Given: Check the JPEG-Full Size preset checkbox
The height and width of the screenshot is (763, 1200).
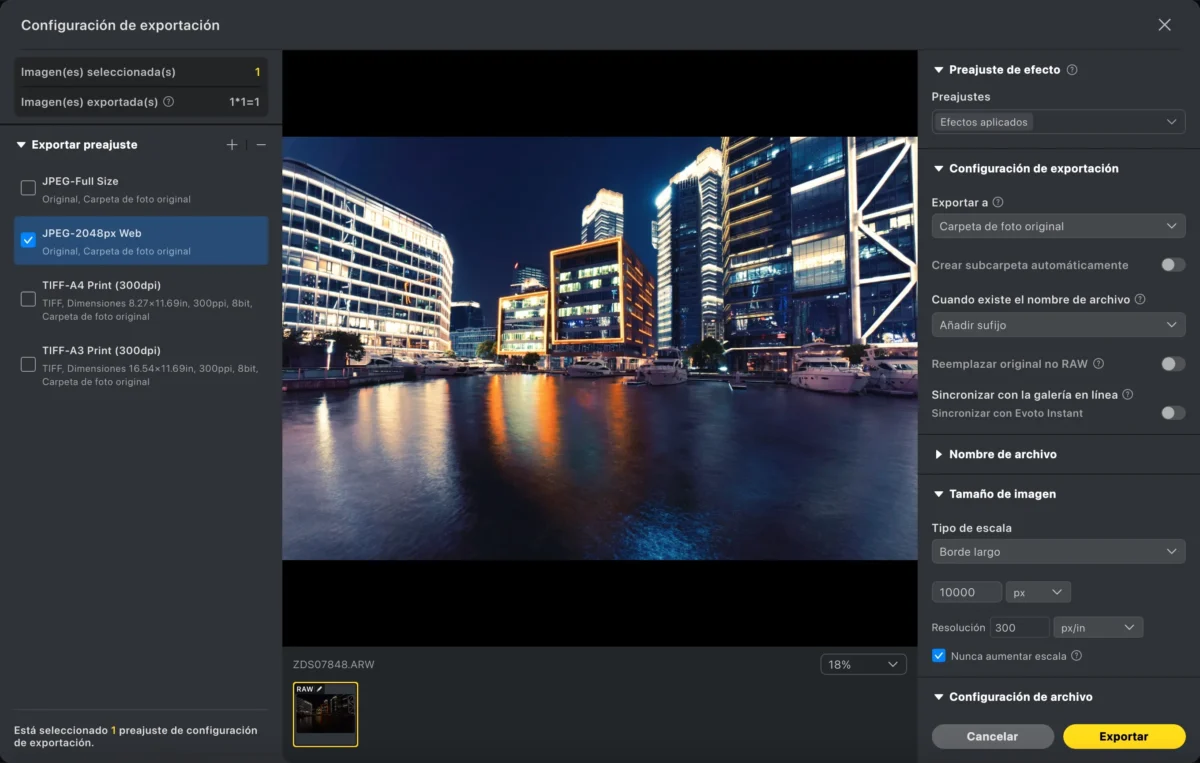Looking at the screenshot, I should [28, 188].
